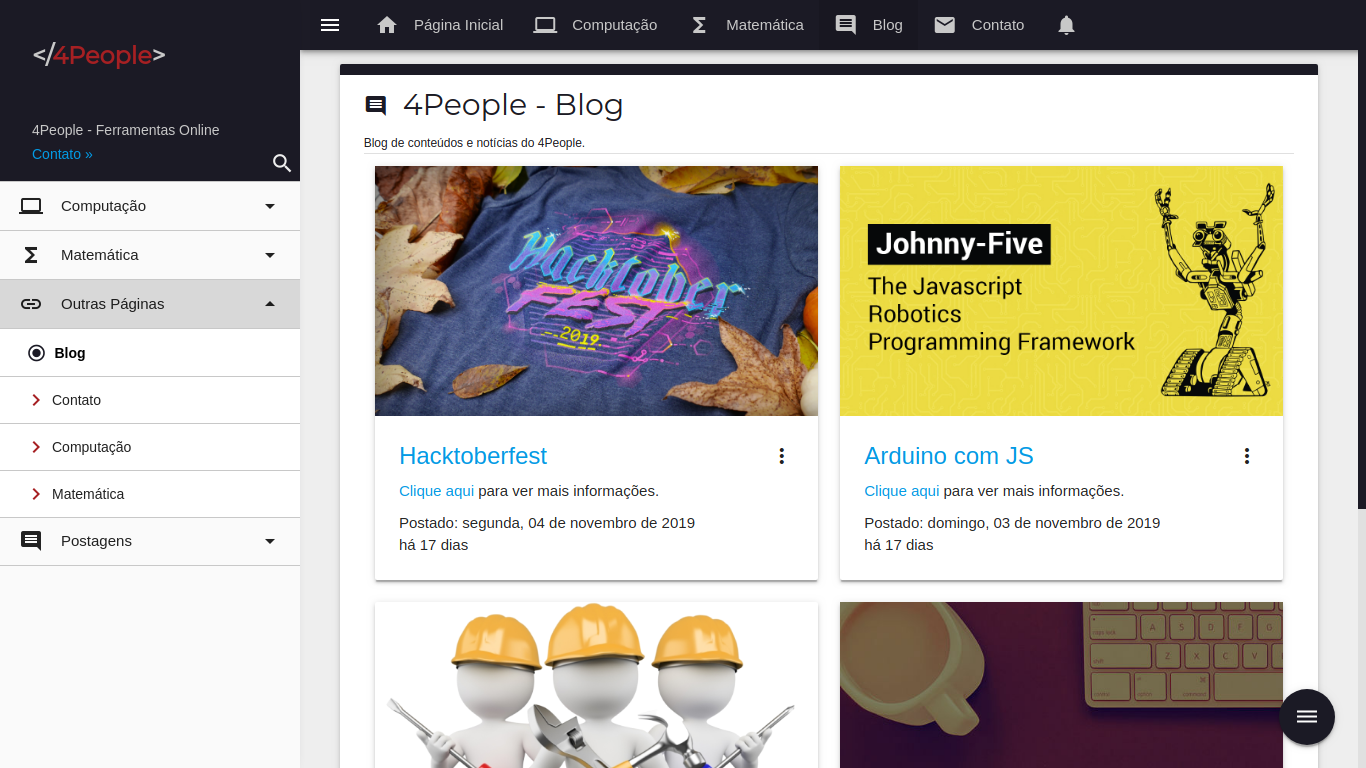1366x768 pixels.
Task: Click 'Postado: domingo, 03 de novembro de 2019' text
Action: pos(1012,523)
